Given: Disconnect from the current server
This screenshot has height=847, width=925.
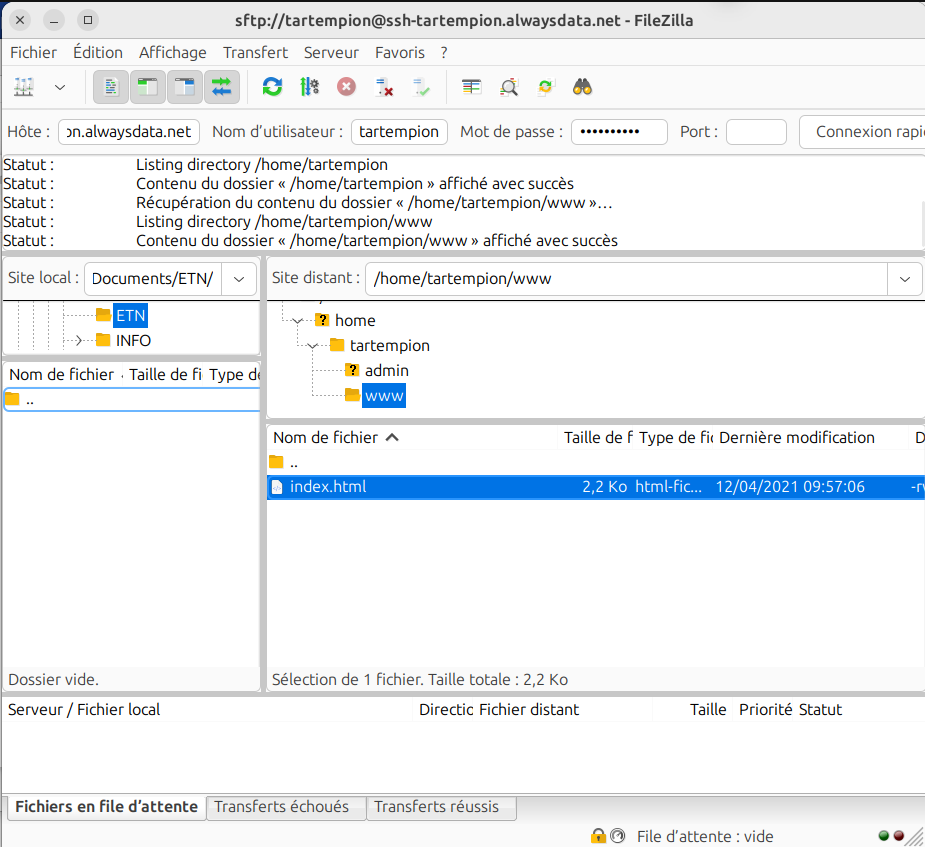Looking at the screenshot, I should [x=384, y=88].
